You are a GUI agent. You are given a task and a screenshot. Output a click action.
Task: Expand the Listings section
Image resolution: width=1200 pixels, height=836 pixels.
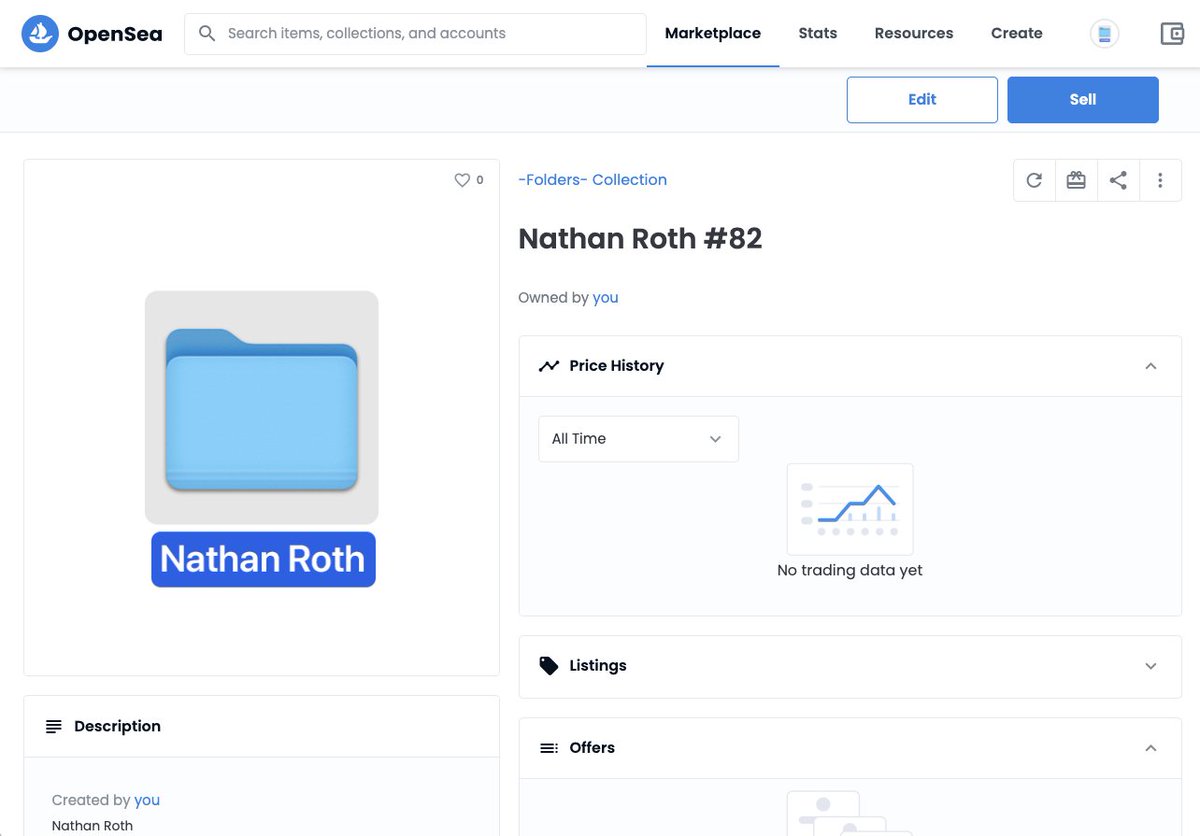[1151, 666]
